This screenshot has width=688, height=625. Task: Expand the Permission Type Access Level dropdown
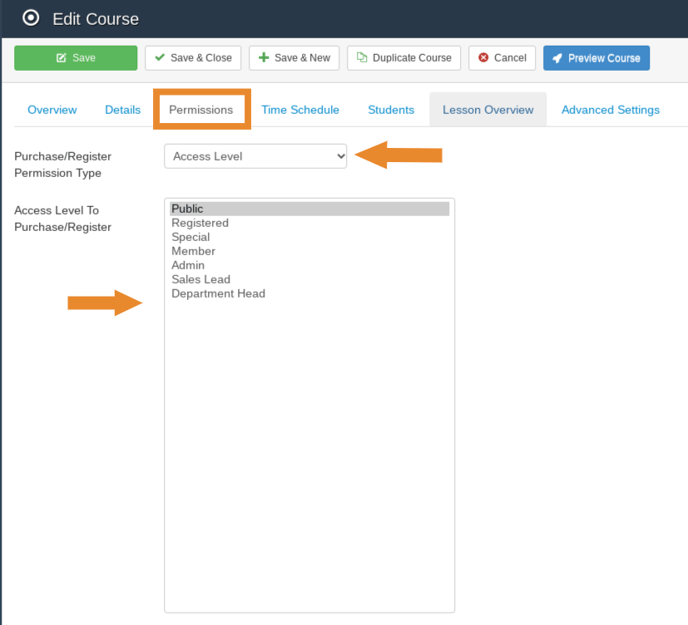coord(256,156)
